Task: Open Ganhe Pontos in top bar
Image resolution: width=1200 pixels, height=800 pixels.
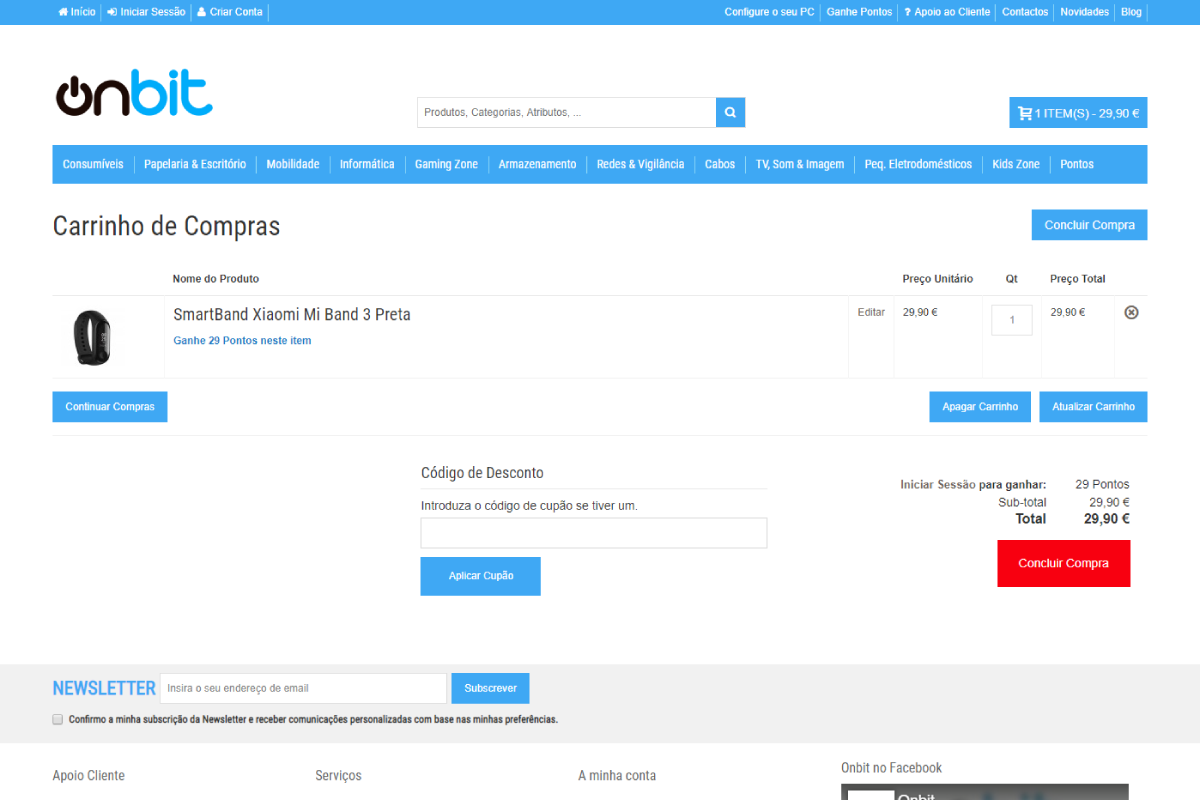Action: [x=859, y=12]
